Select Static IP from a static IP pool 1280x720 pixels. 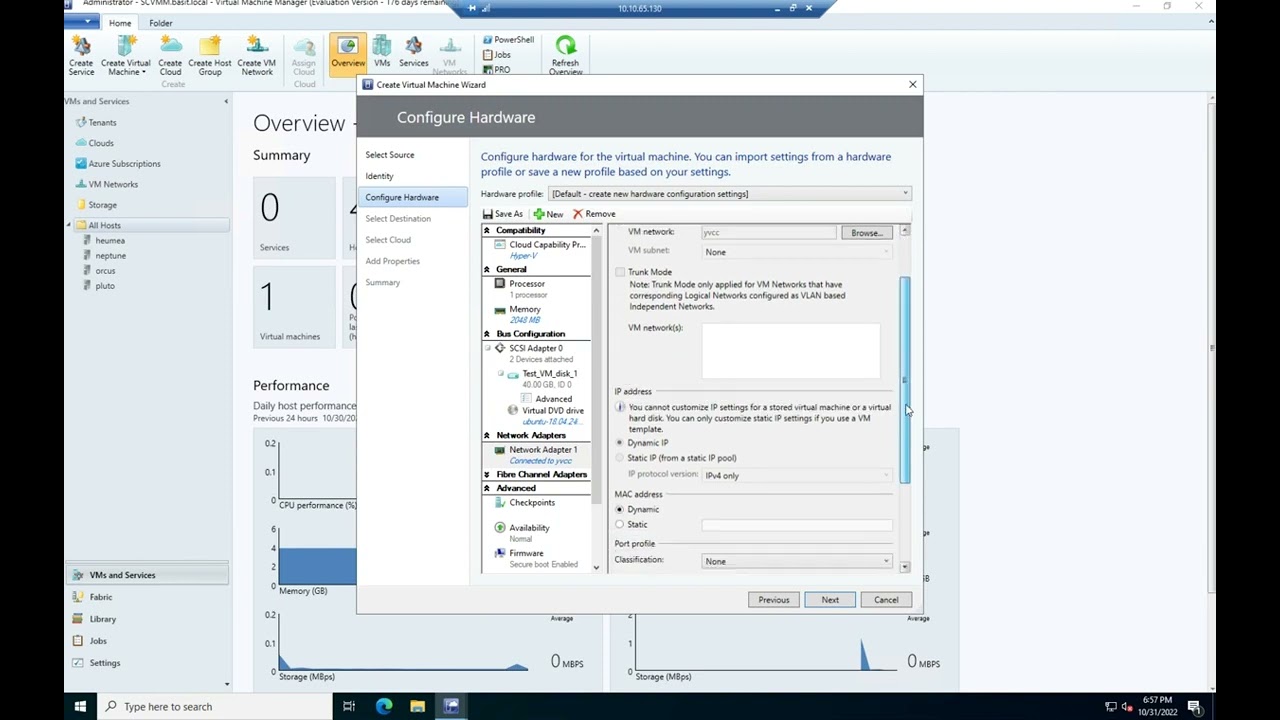pyautogui.click(x=620, y=458)
